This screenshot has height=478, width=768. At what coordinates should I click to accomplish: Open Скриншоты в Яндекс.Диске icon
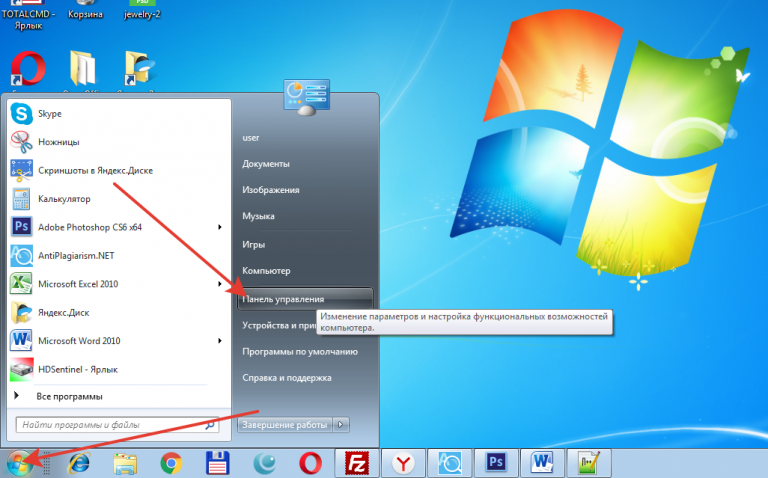(22, 170)
